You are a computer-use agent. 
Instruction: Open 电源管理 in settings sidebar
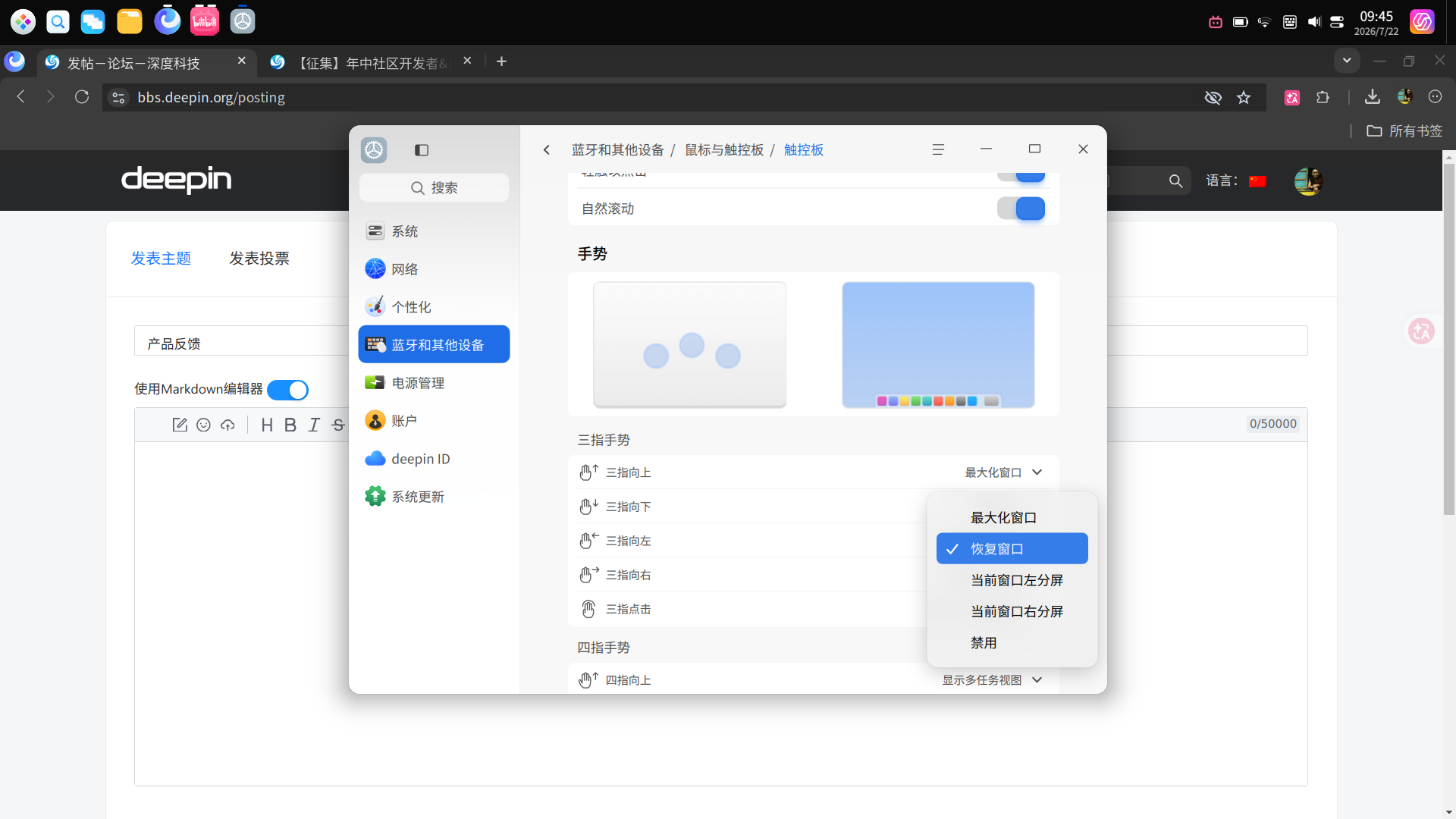pyautogui.click(x=434, y=383)
